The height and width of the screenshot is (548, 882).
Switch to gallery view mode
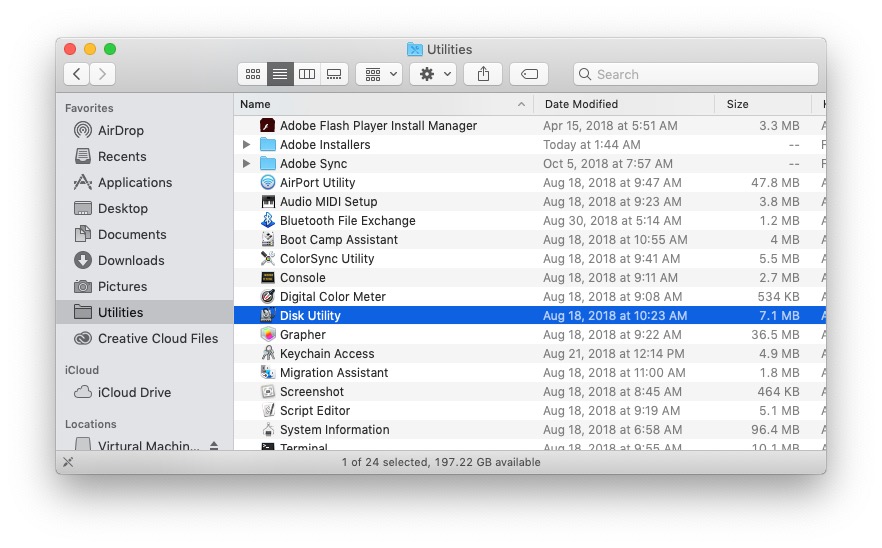pos(334,74)
